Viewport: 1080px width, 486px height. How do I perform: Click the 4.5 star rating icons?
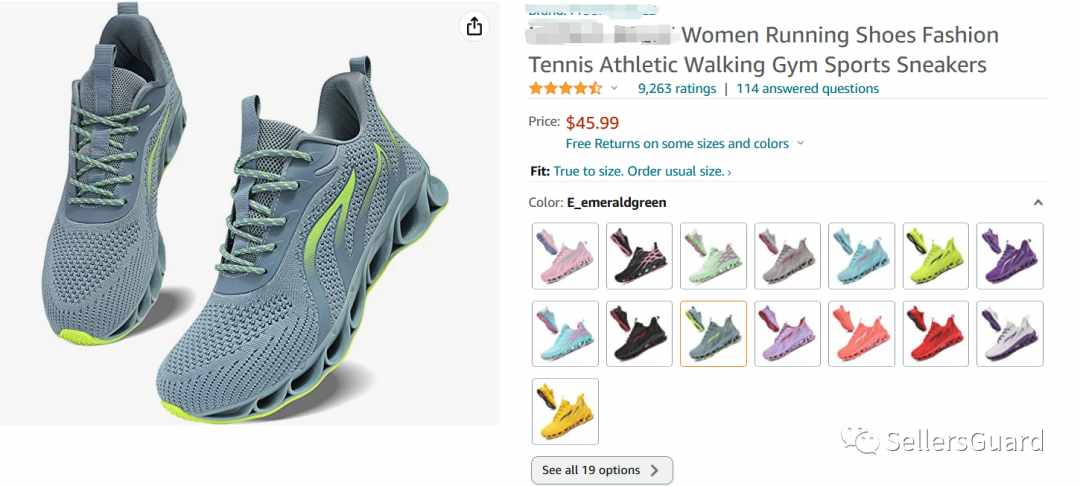(565, 89)
